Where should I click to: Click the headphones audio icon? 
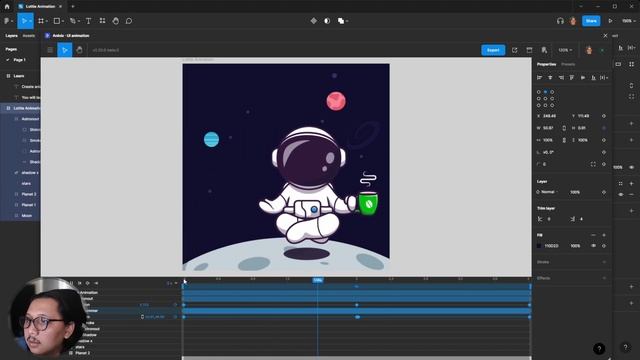tap(560, 21)
